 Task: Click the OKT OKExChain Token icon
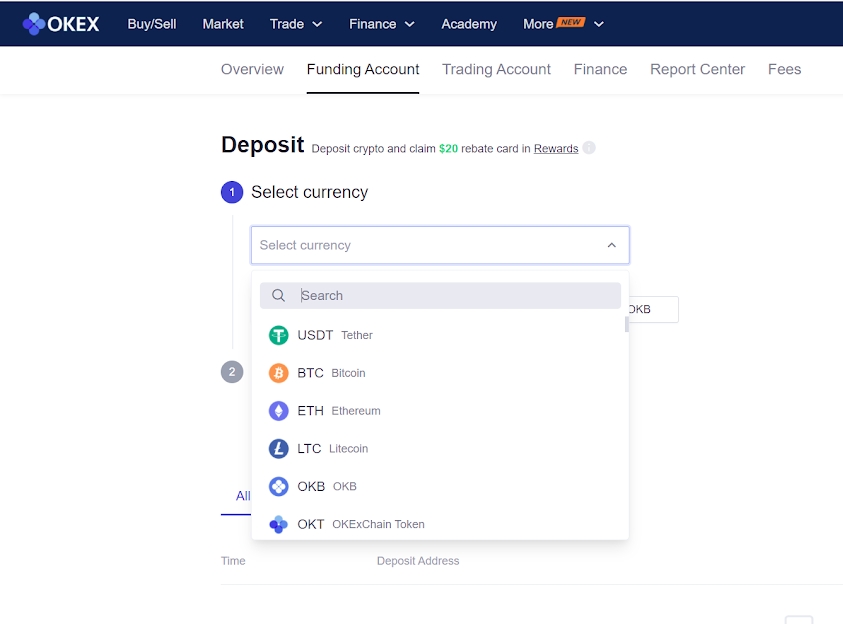[x=278, y=524]
